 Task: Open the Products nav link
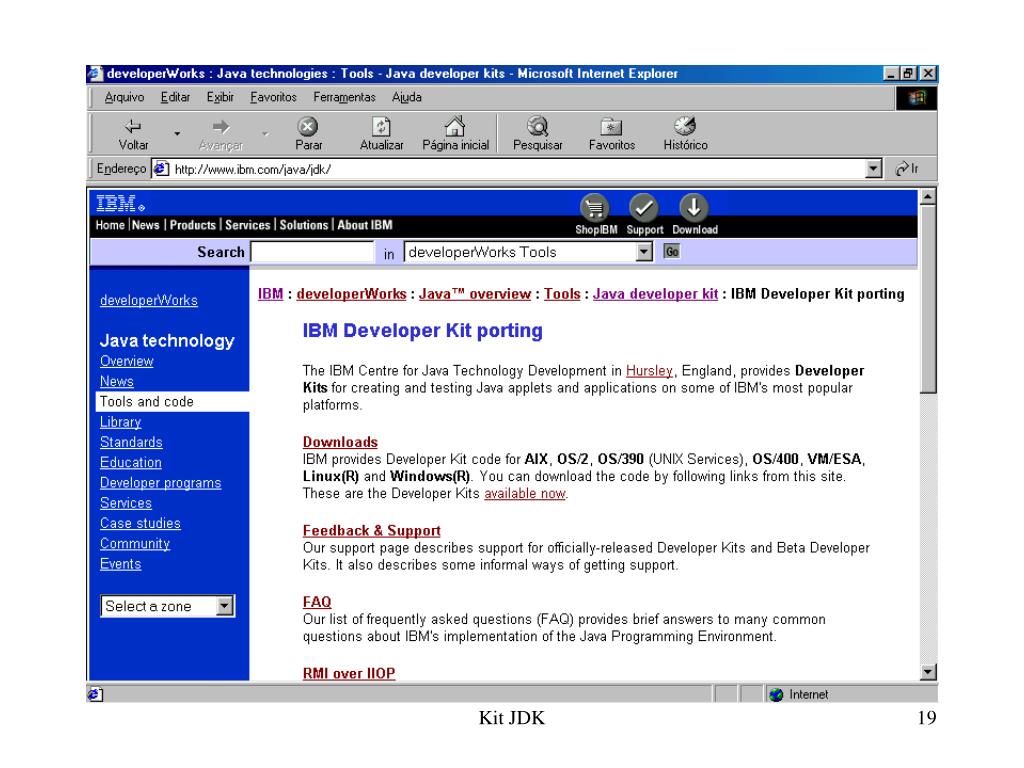[x=193, y=225]
